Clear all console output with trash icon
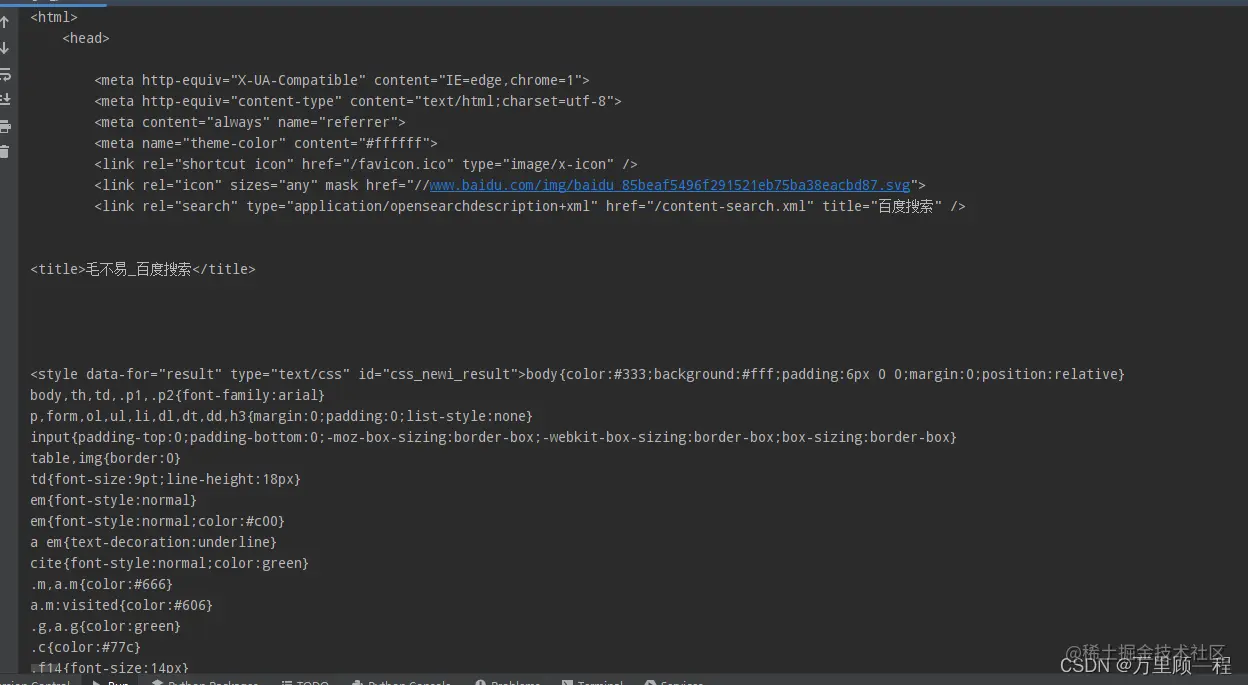 (x=4, y=151)
